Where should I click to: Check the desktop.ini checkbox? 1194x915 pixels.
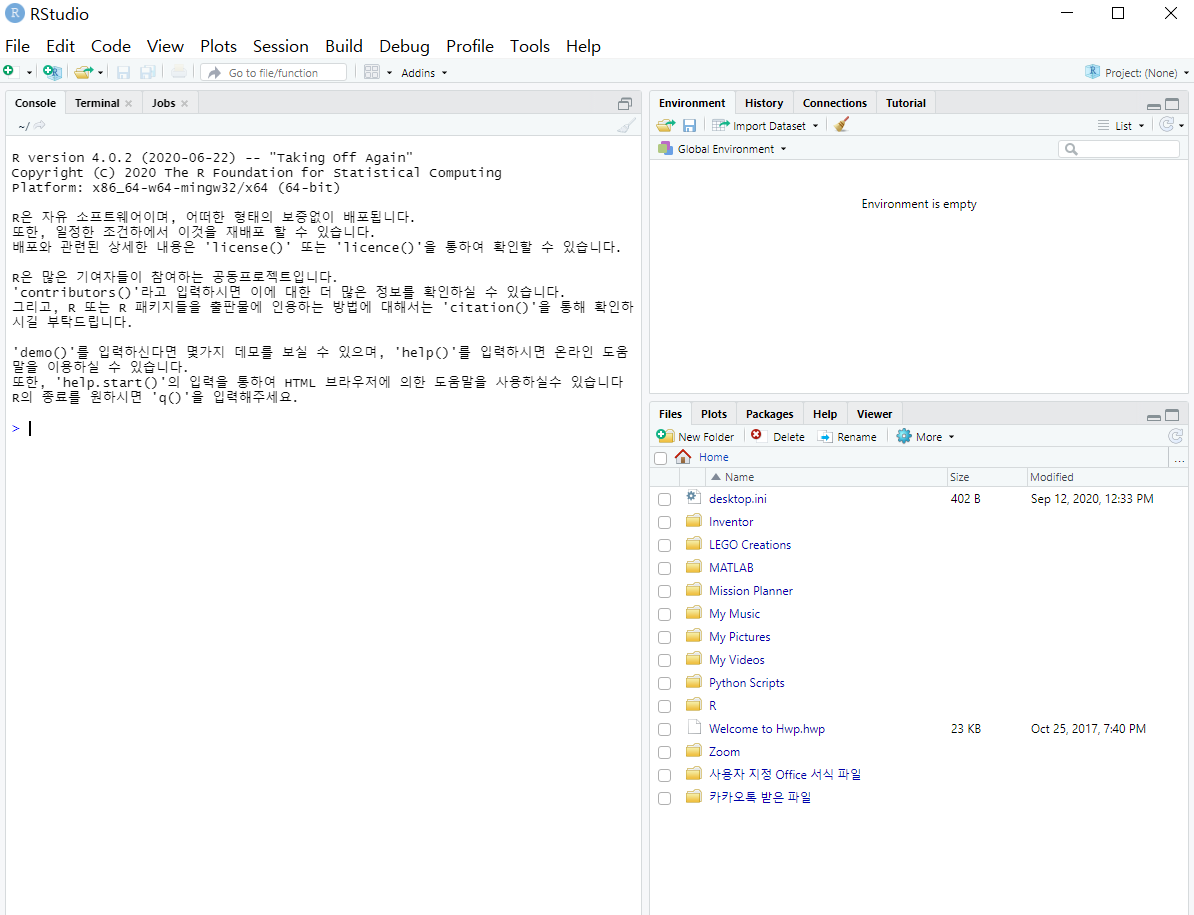pos(665,499)
